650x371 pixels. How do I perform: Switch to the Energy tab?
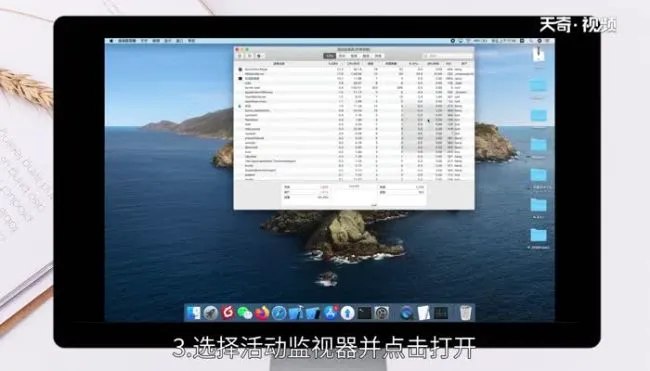[x=354, y=56]
